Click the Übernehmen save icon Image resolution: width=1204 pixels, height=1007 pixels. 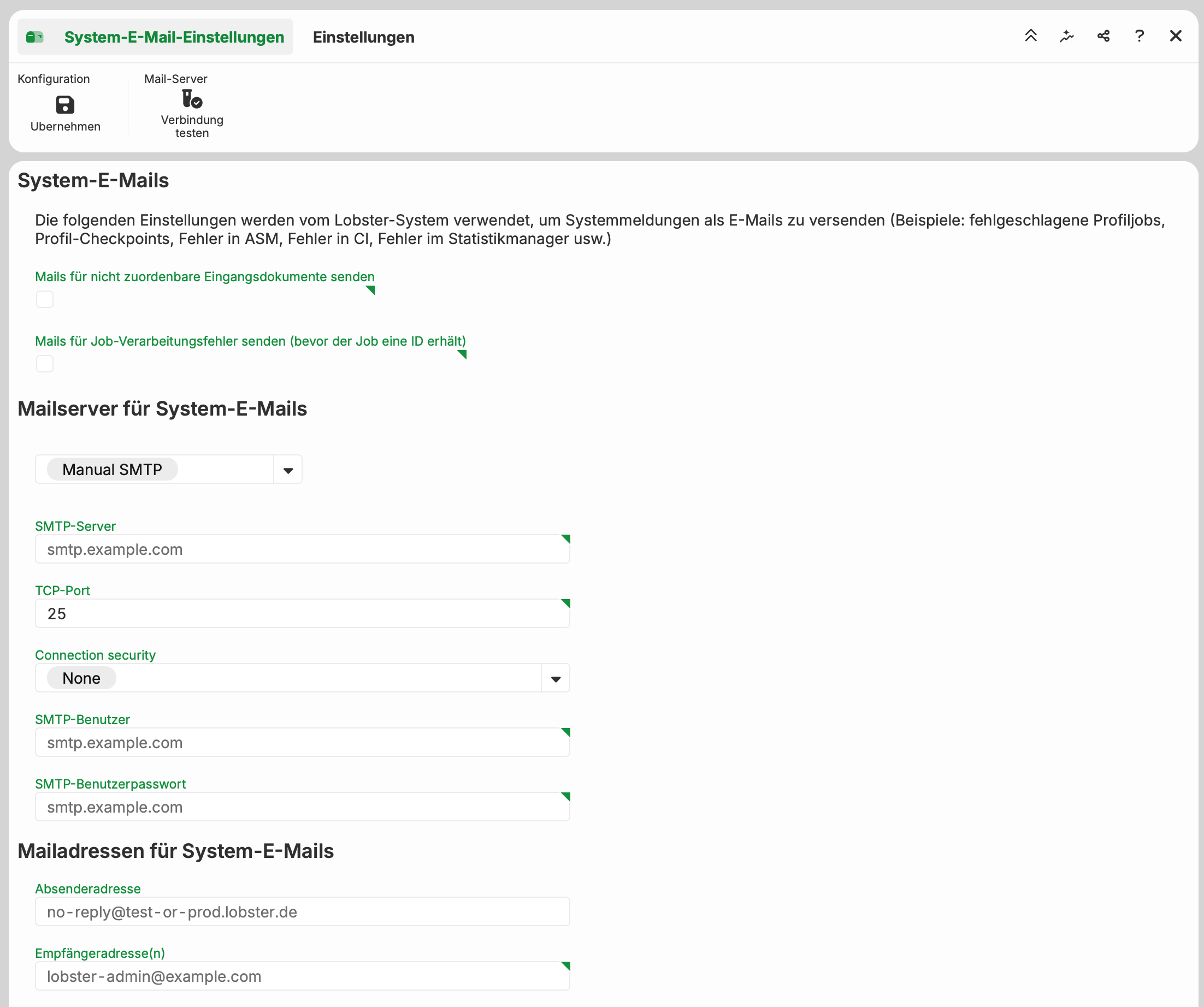65,105
